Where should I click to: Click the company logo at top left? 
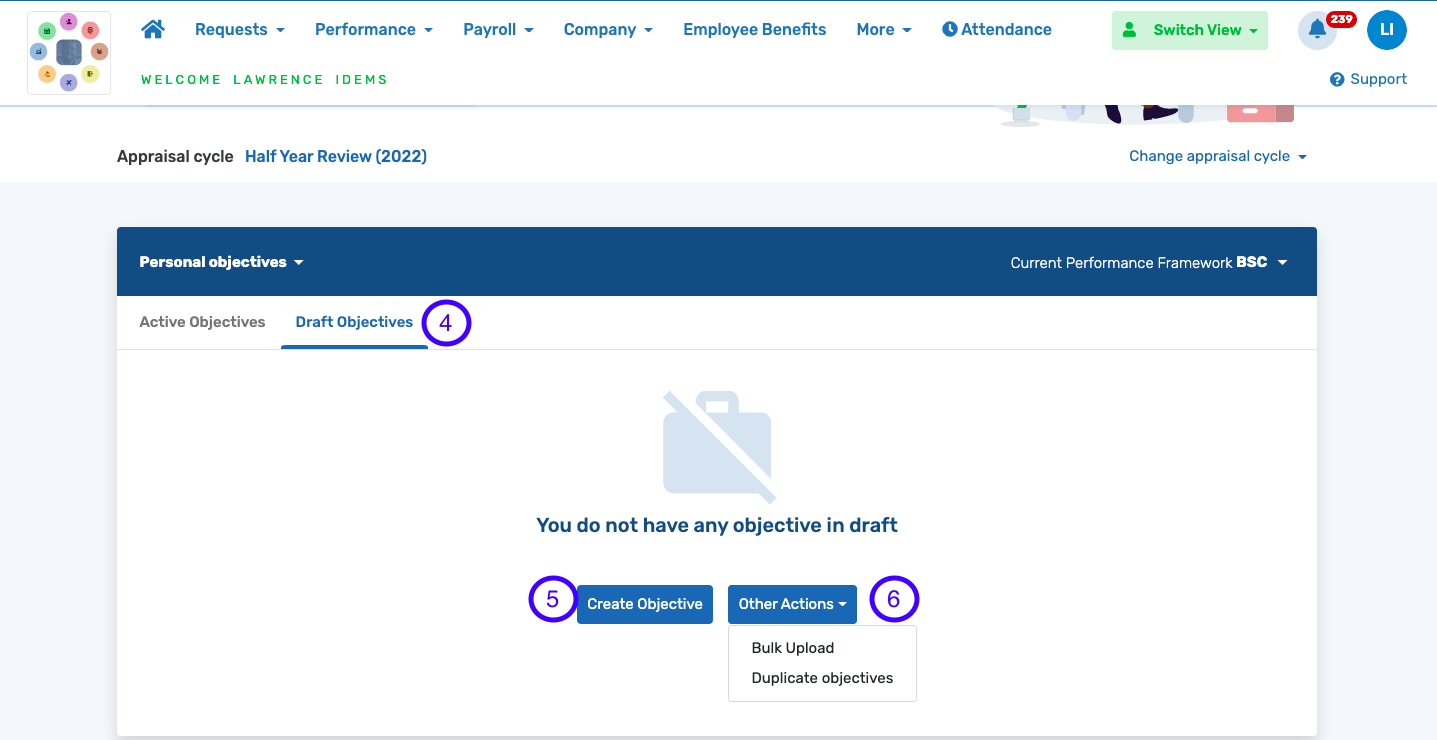(x=69, y=53)
